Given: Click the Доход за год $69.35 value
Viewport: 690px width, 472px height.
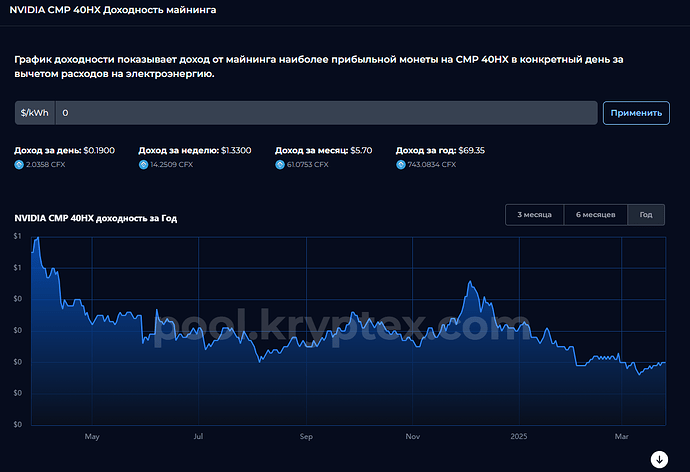Looking at the screenshot, I should (471, 150).
